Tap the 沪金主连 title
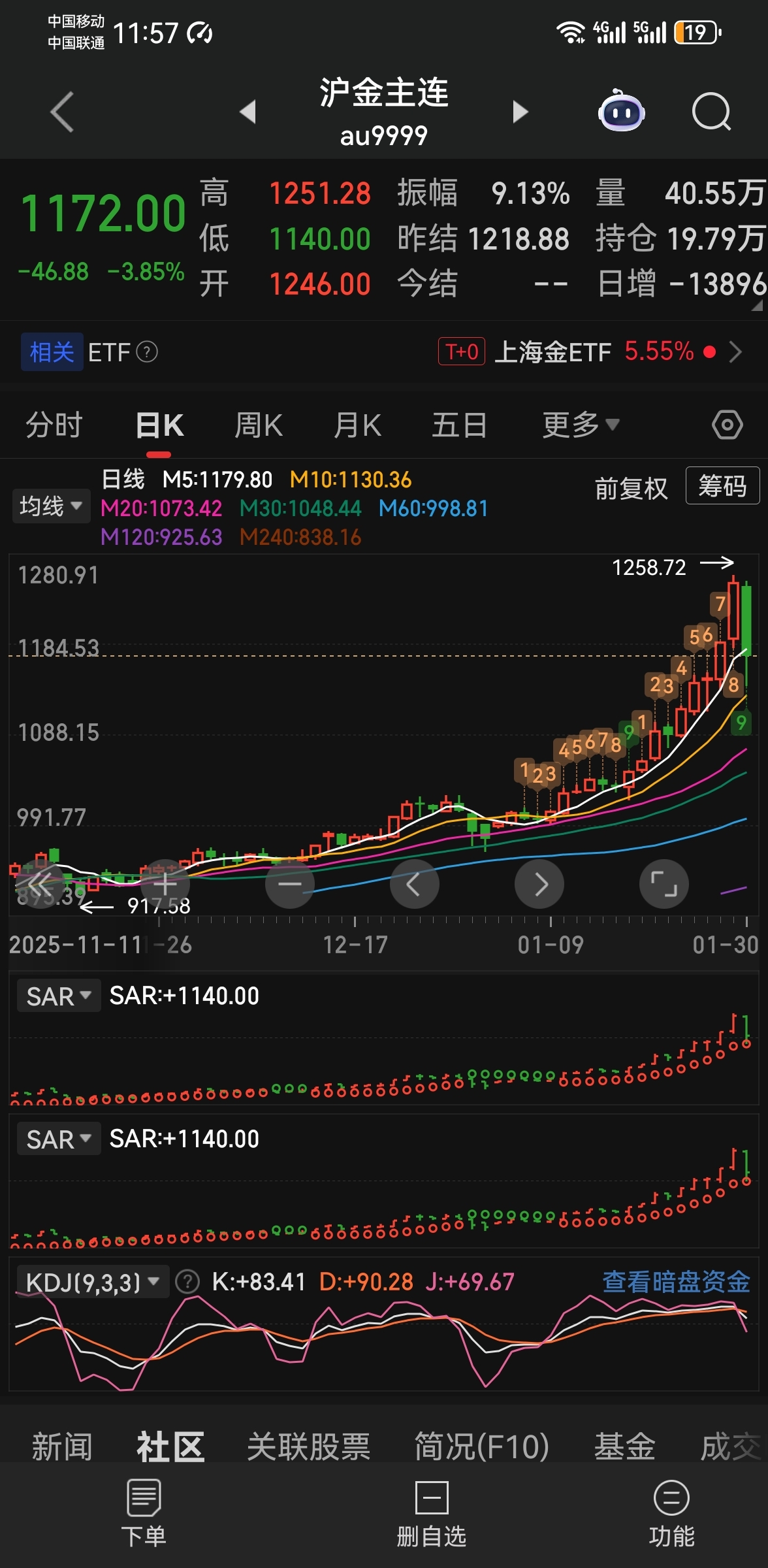 point(384,92)
